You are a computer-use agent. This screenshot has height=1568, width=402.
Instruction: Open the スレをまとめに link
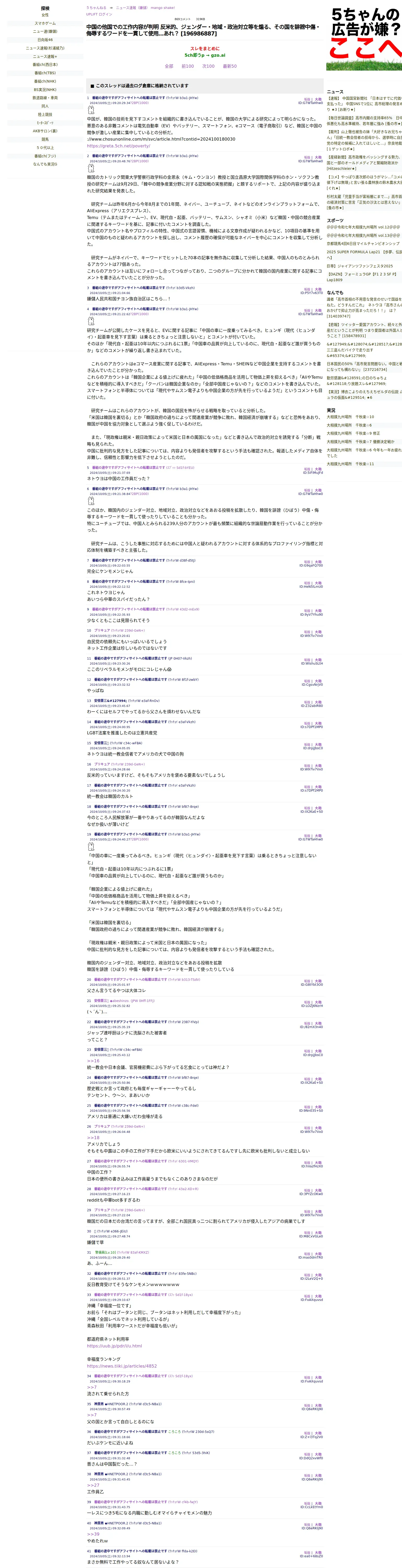pyautogui.click(x=205, y=49)
